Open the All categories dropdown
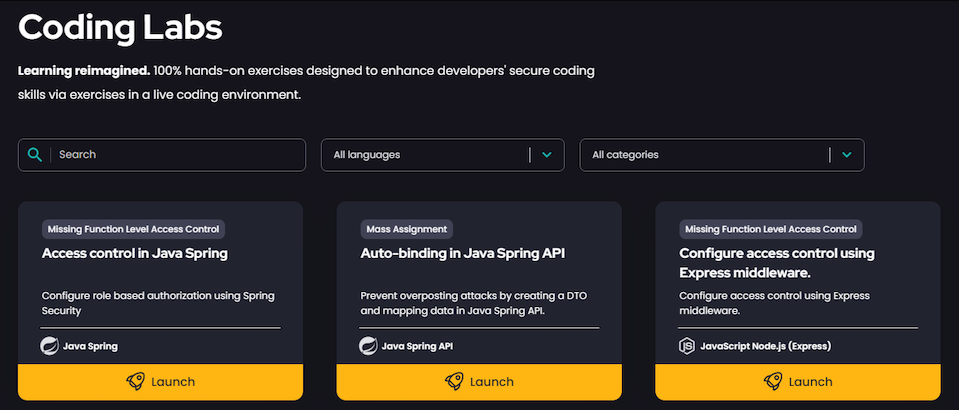Viewport: 959px width, 410px height. click(x=705, y=155)
